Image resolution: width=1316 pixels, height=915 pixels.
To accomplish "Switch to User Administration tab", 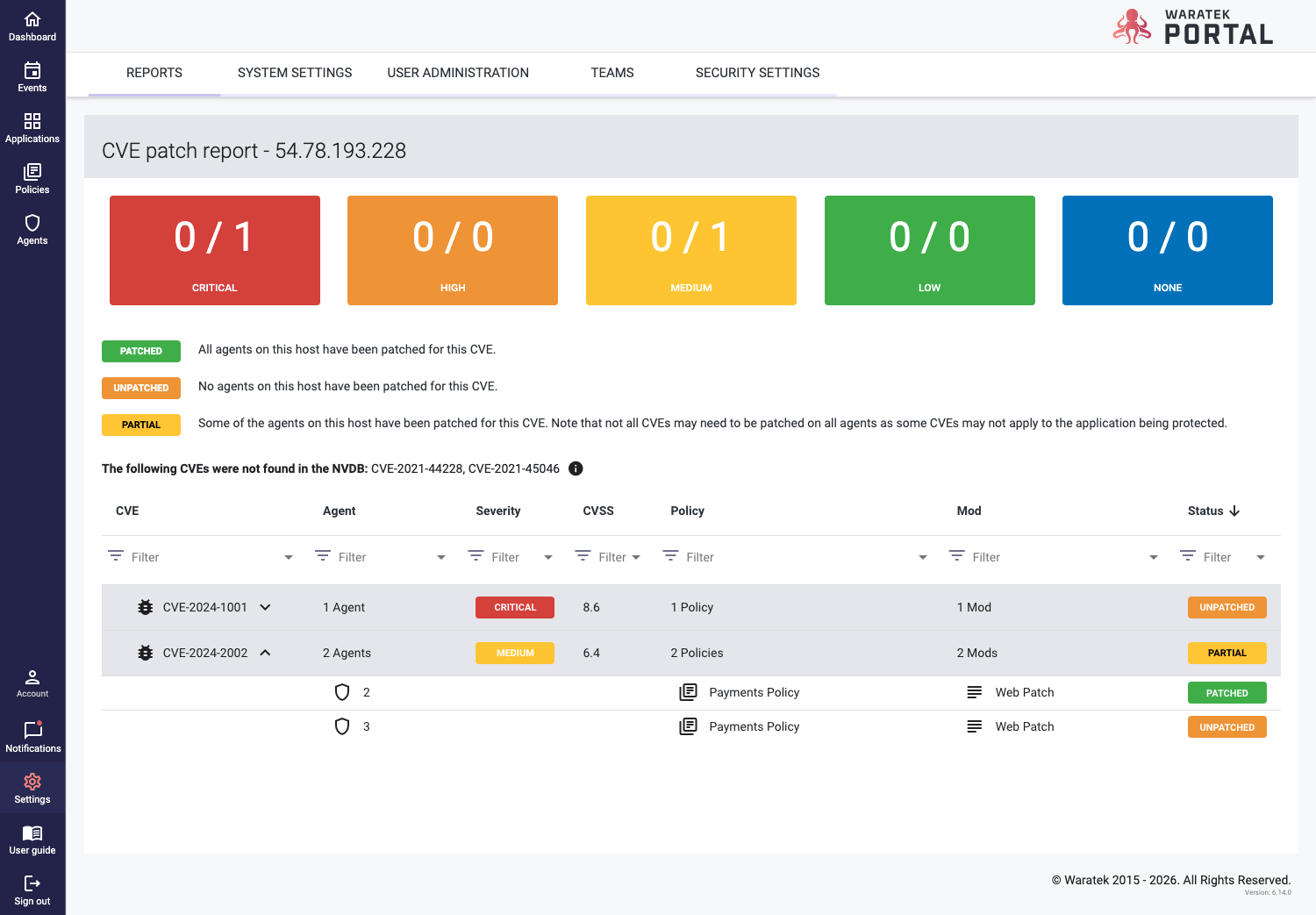I will (x=458, y=73).
